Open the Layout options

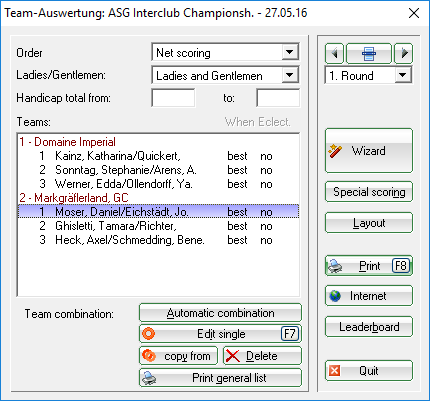(x=369, y=223)
